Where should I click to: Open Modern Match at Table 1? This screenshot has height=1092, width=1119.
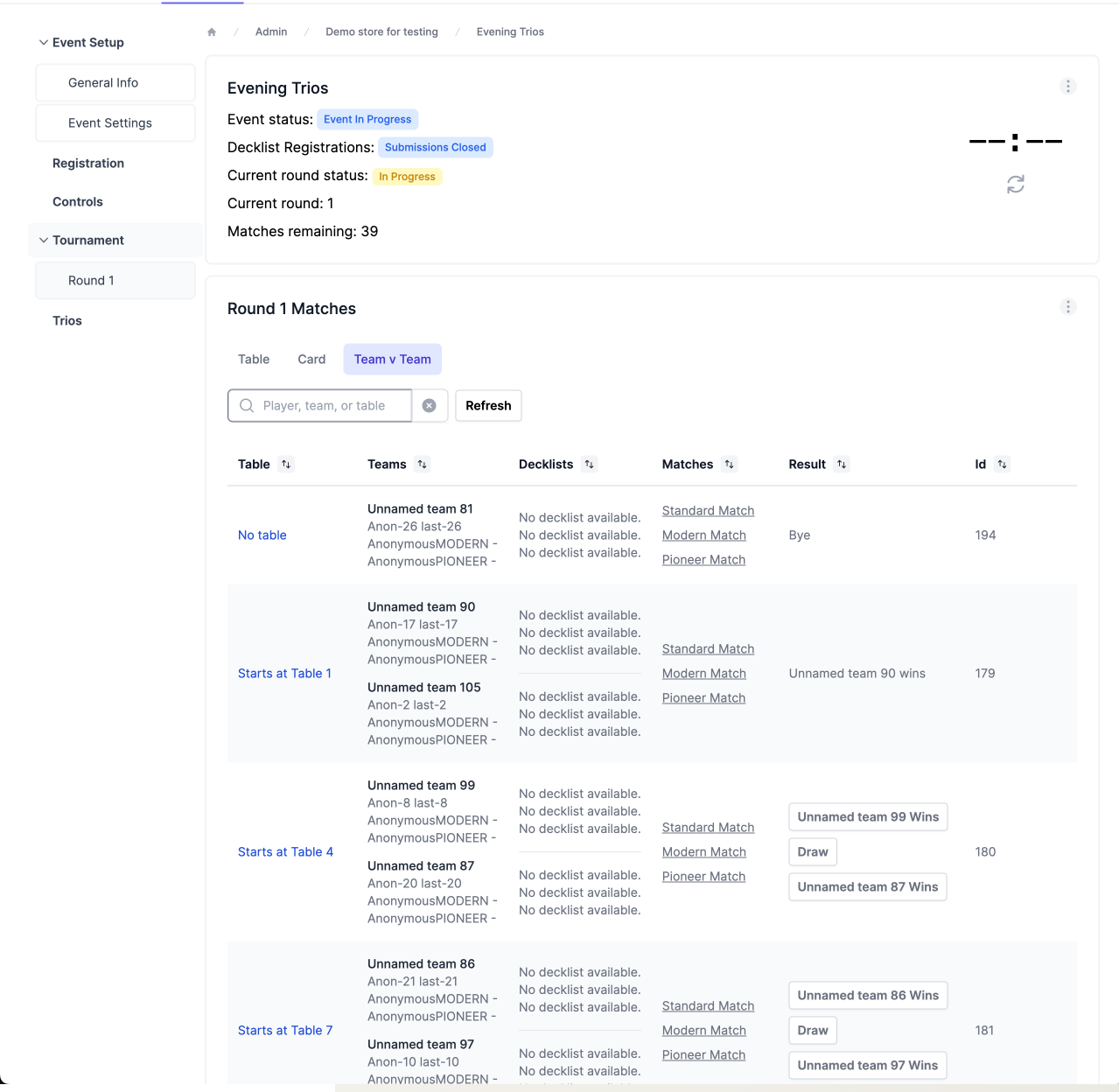[x=704, y=674]
